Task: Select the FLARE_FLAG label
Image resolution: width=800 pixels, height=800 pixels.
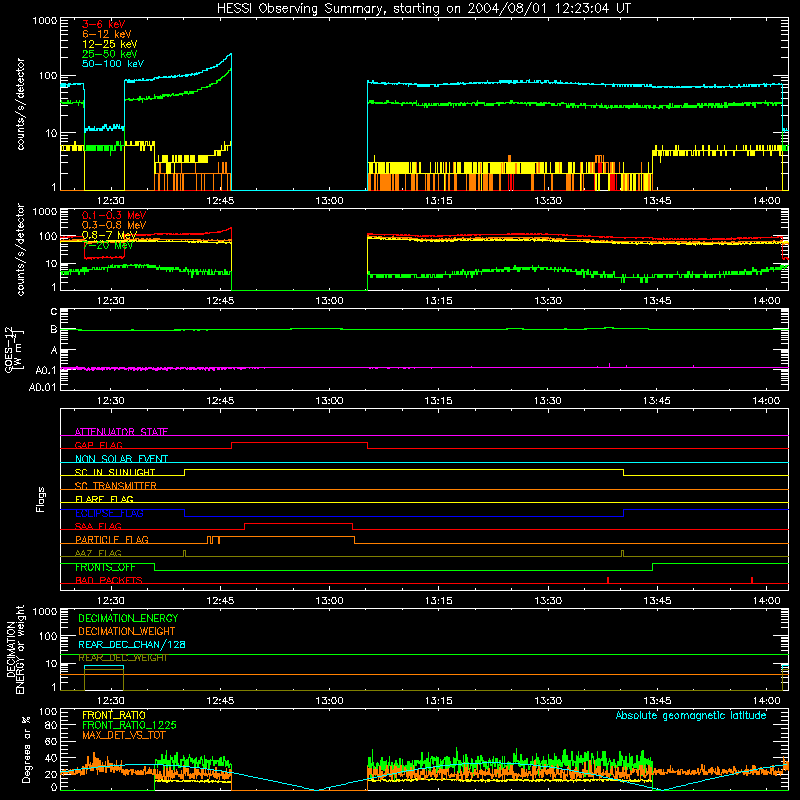Action: [104, 499]
